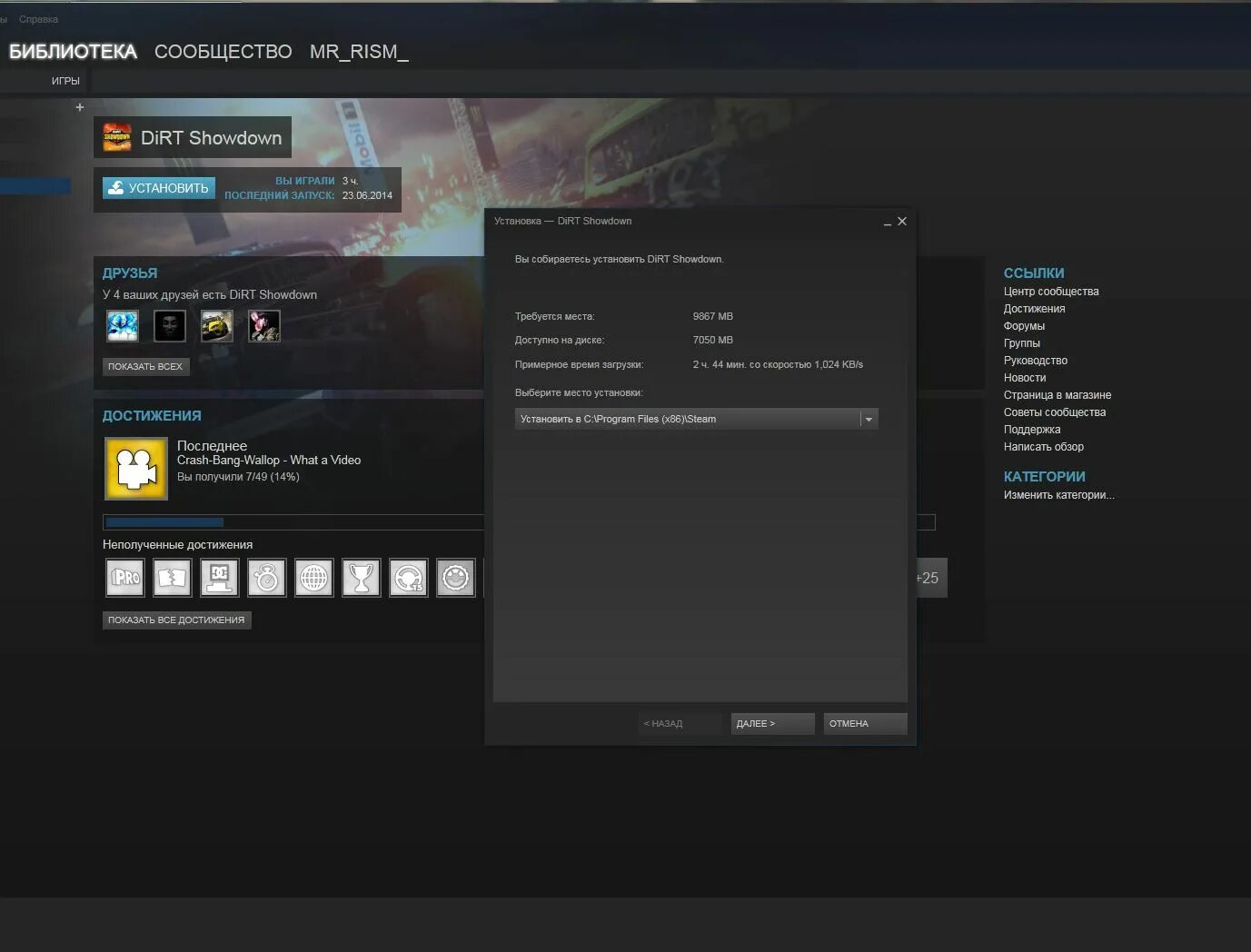Open Страница в магазине link

1057,395
